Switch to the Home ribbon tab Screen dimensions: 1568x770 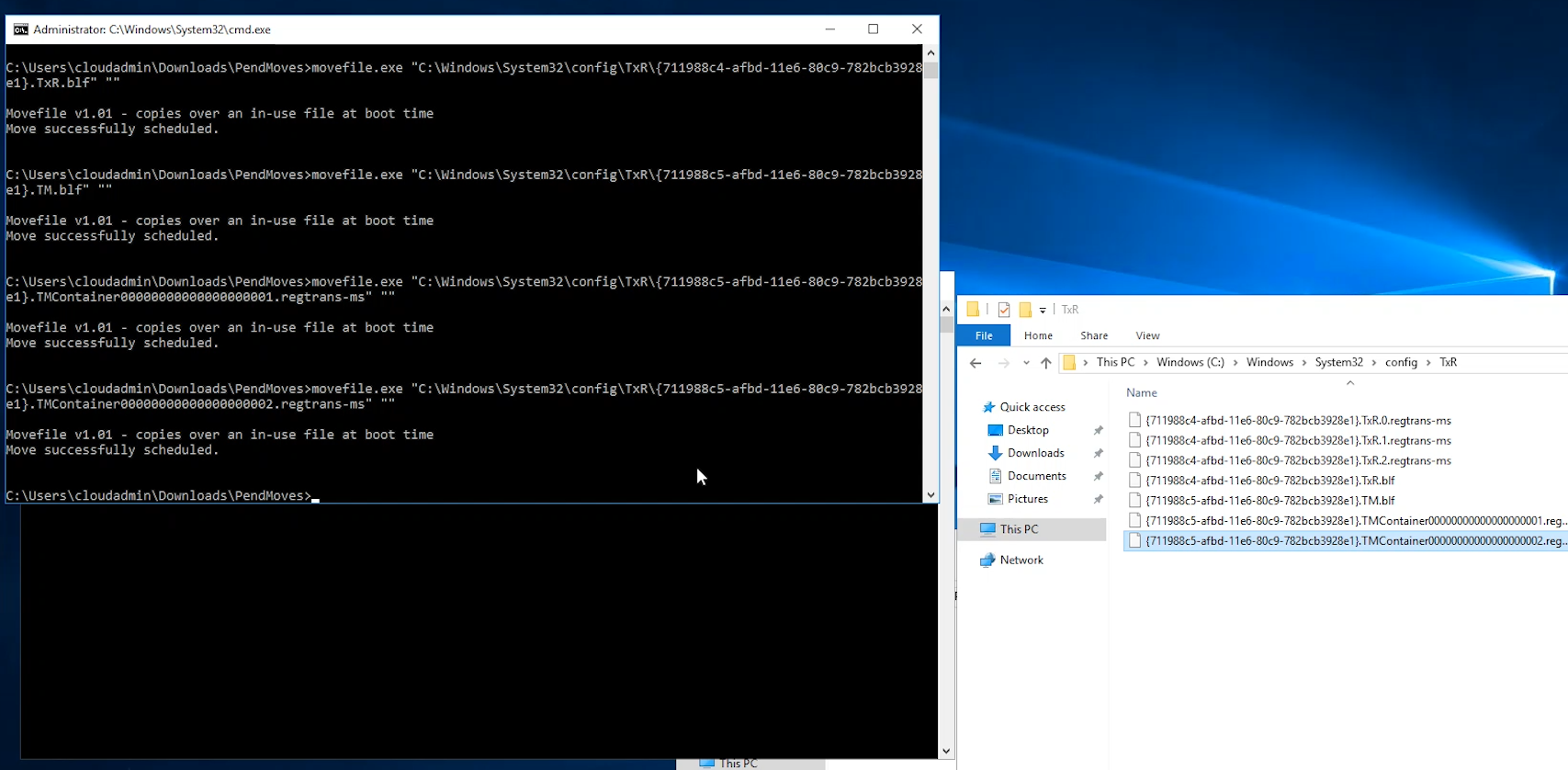[1038, 335]
